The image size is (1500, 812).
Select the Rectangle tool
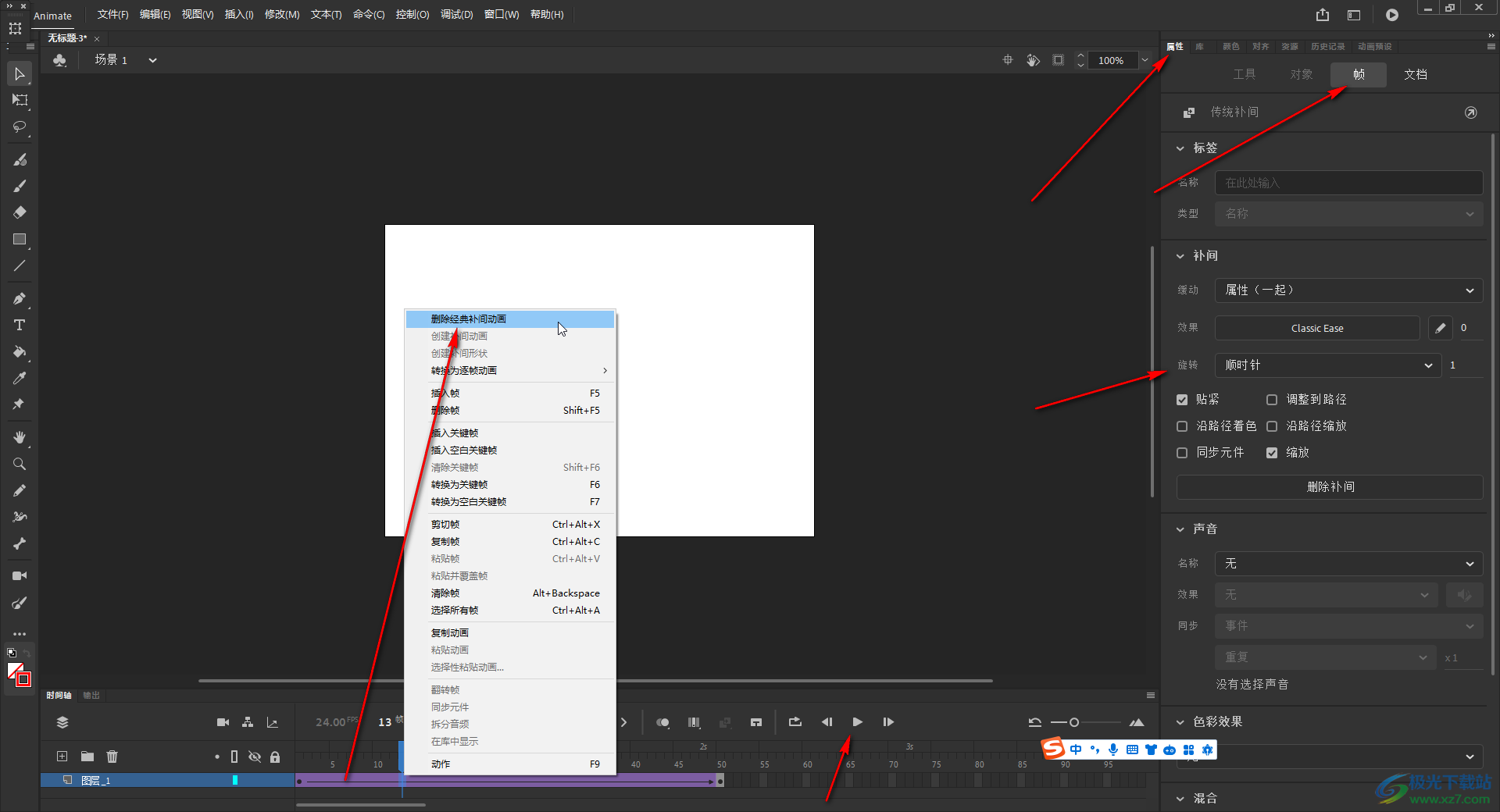tap(20, 240)
